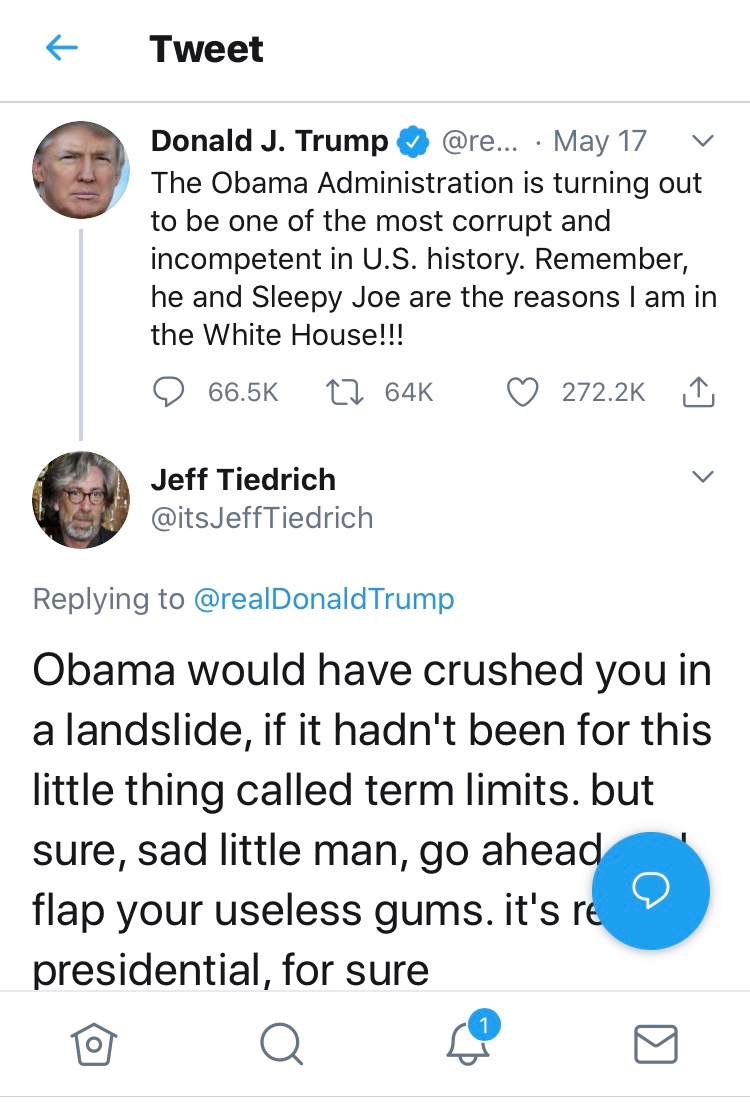The image size is (750, 1103).
Task: Expand options chevron on Jeff Tiedrich's tweet
Action: 703,477
